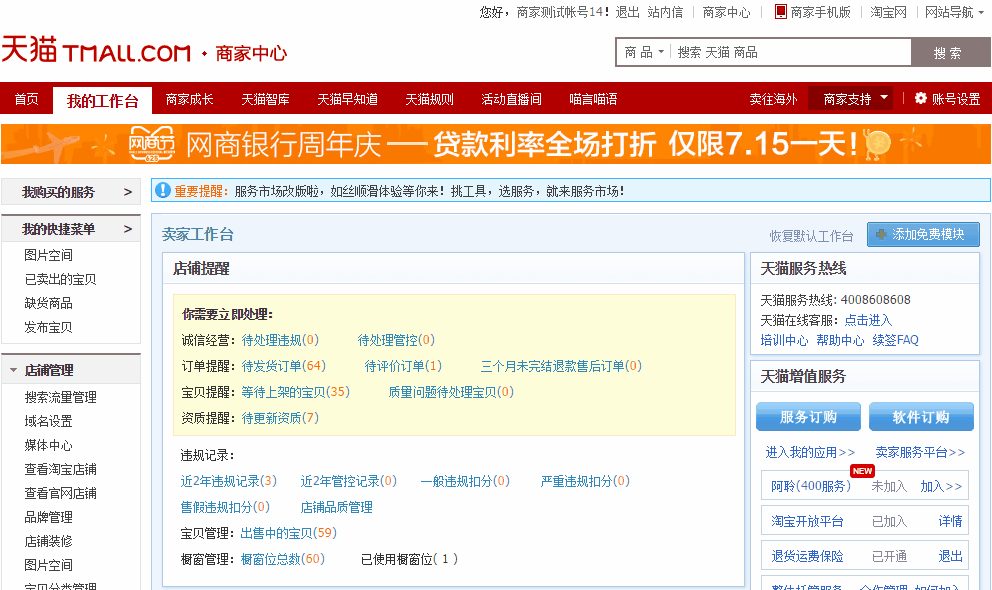
Task: Open the 商品 search category dropdown
Action: pyautogui.click(x=644, y=52)
